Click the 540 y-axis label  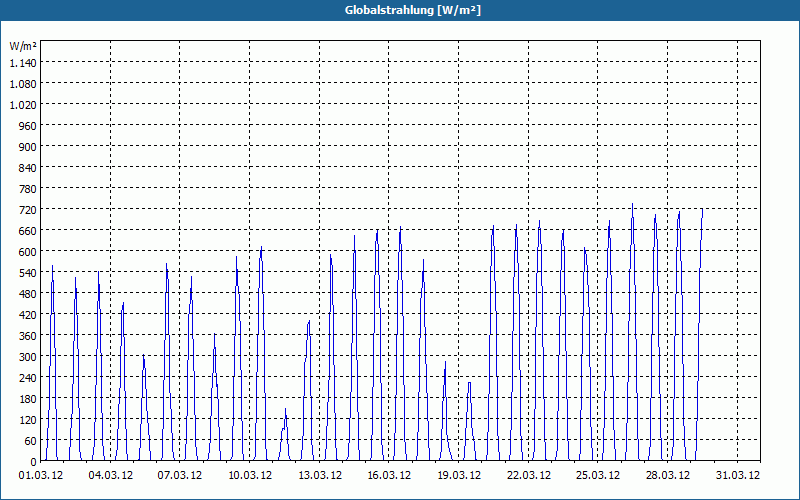coord(28,273)
